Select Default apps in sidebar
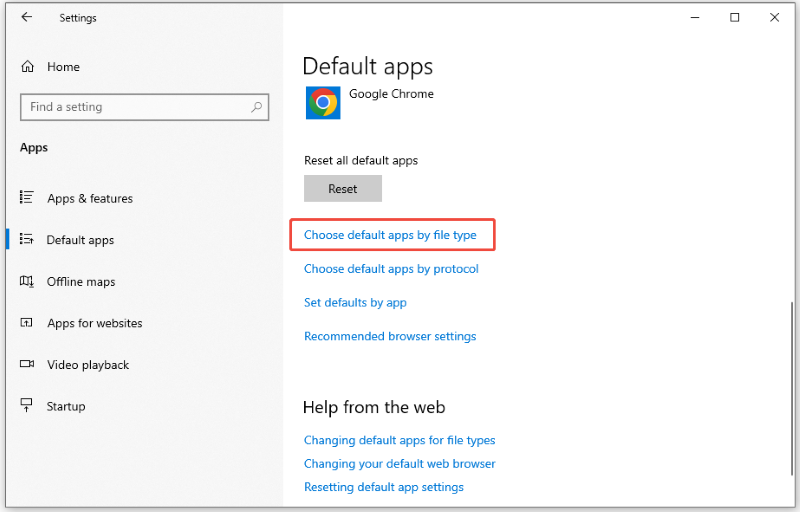Screen dimensions: 800x512 tap(80, 240)
